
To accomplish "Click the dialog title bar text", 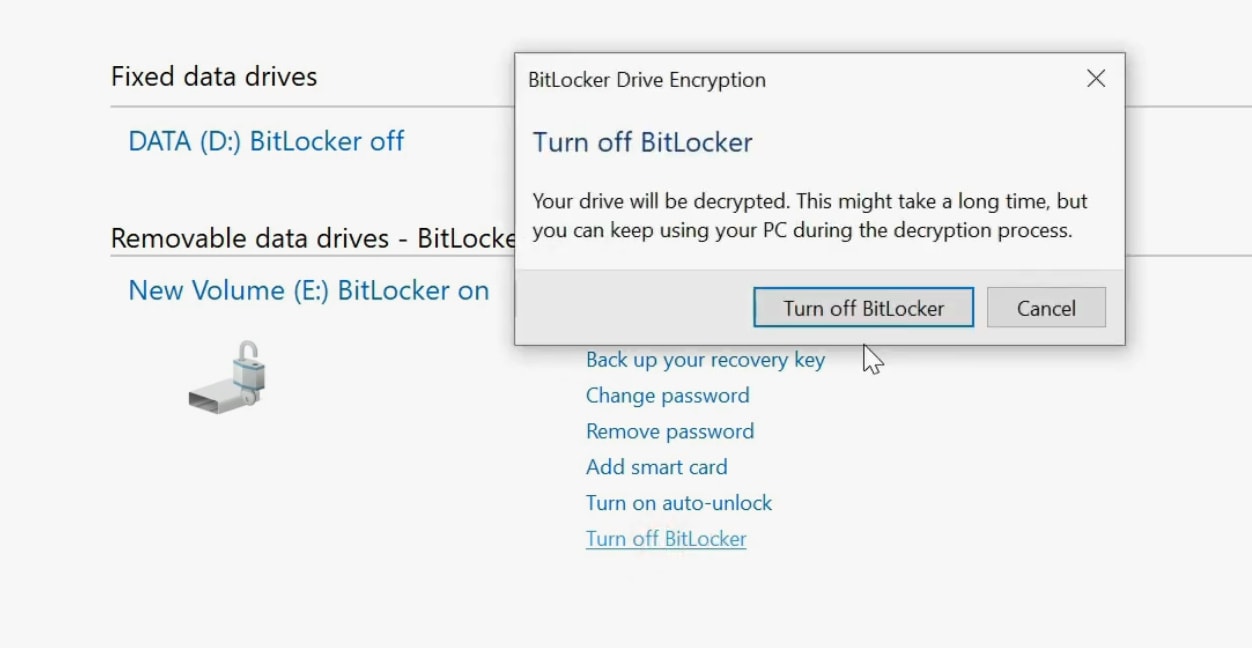I will [646, 79].
